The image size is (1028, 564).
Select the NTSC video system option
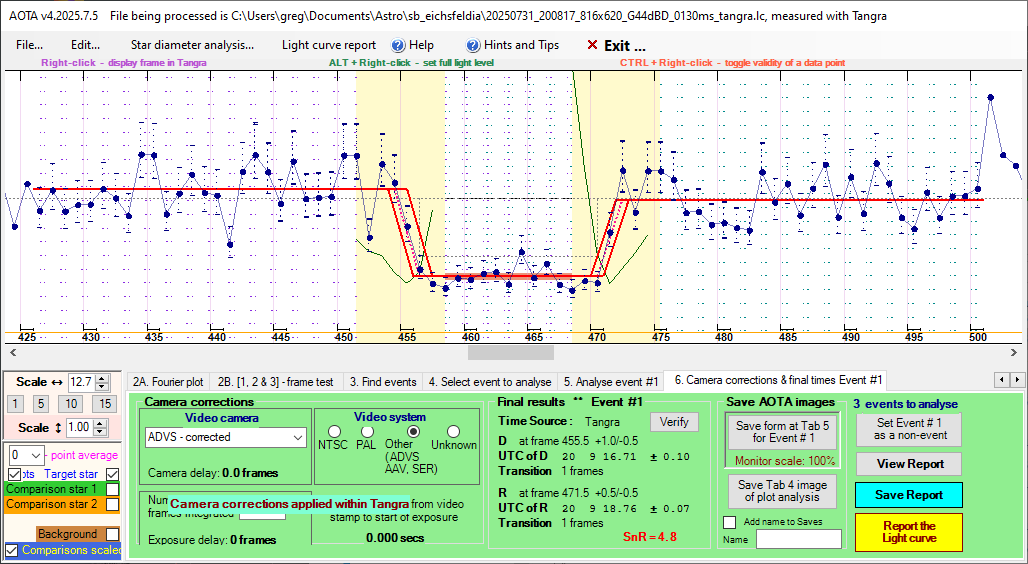pos(334,432)
